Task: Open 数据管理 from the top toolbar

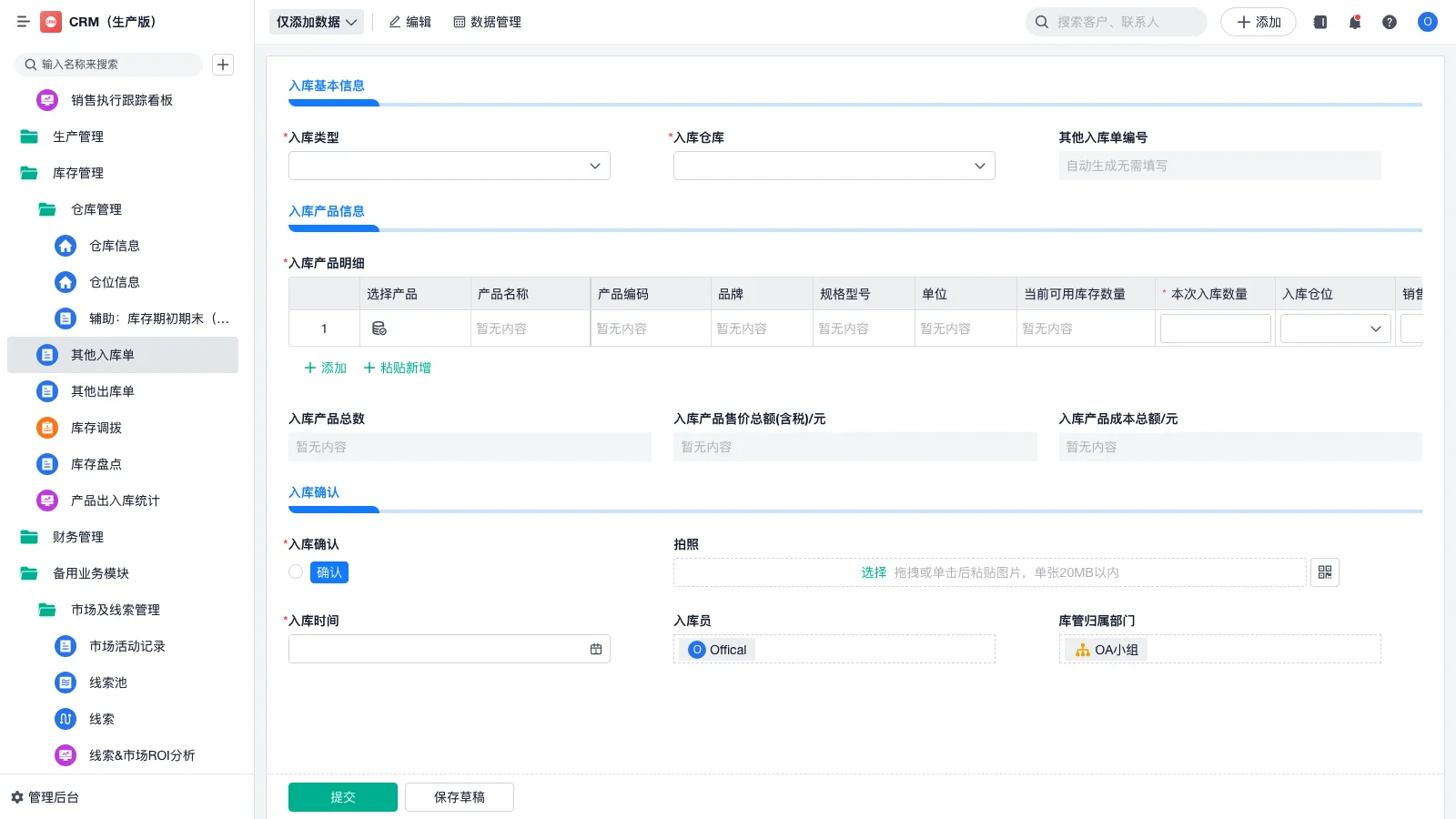Action: click(487, 22)
